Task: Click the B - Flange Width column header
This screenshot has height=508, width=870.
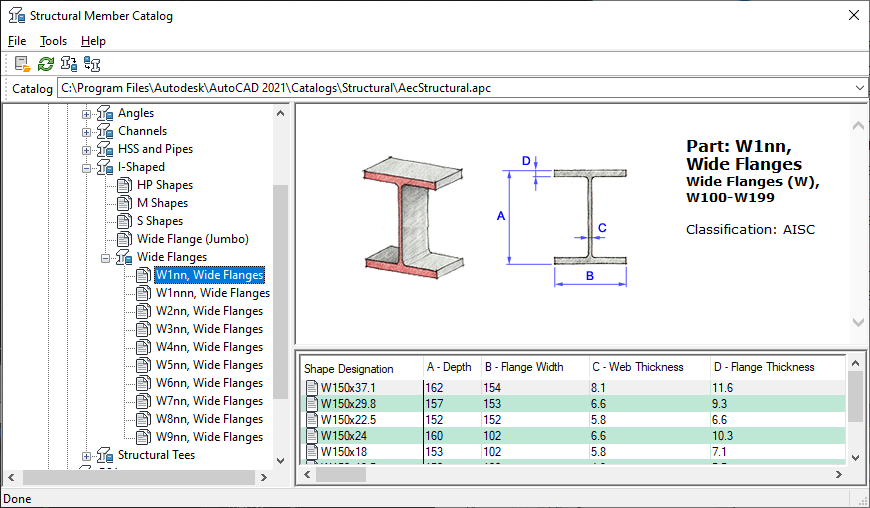Action: click(x=535, y=368)
